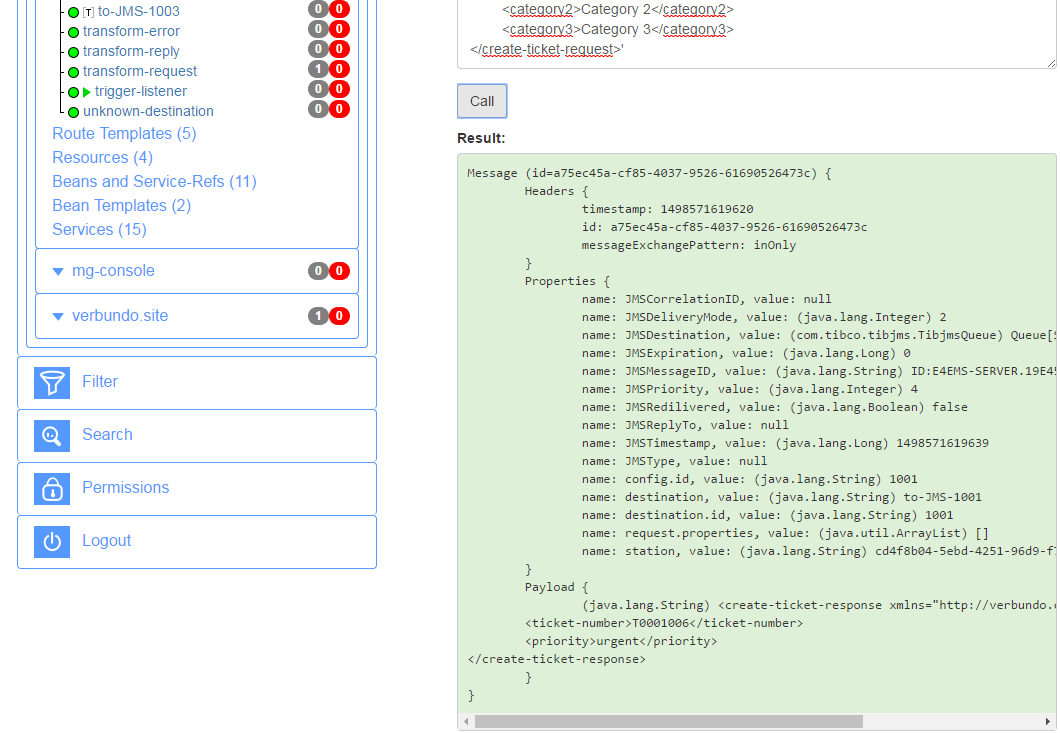The image size is (1060, 733).
Task: Click green status dot next to transform-error
Action: (x=73, y=32)
